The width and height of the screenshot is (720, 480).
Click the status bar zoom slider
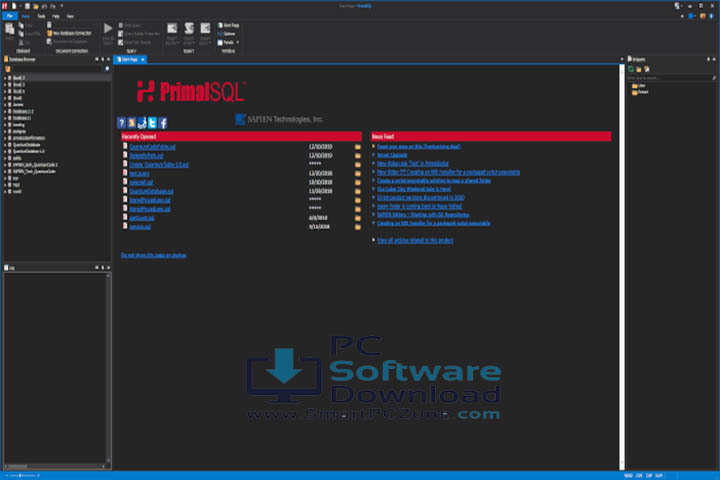coord(20,475)
